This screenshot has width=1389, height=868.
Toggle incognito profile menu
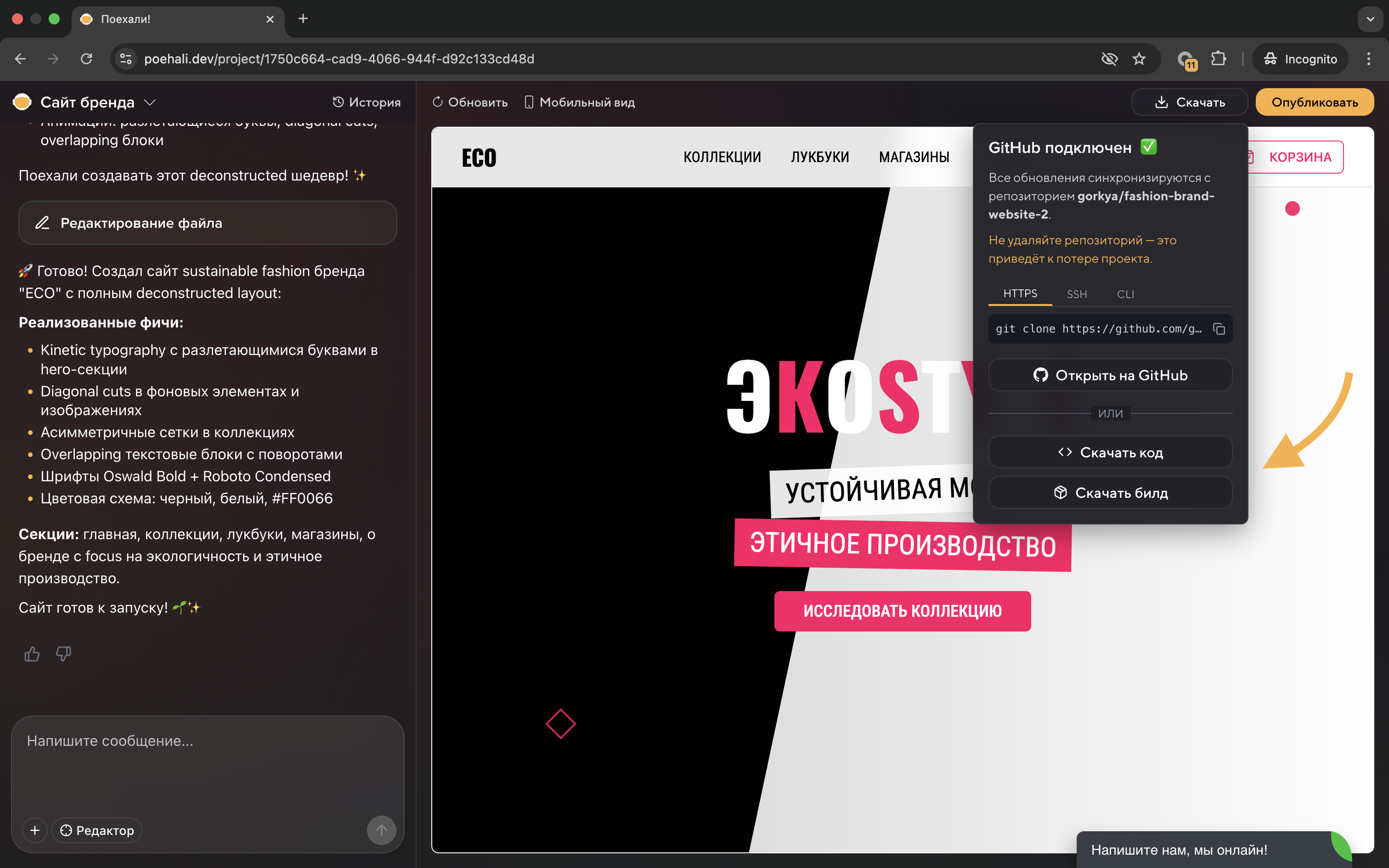[1300, 58]
